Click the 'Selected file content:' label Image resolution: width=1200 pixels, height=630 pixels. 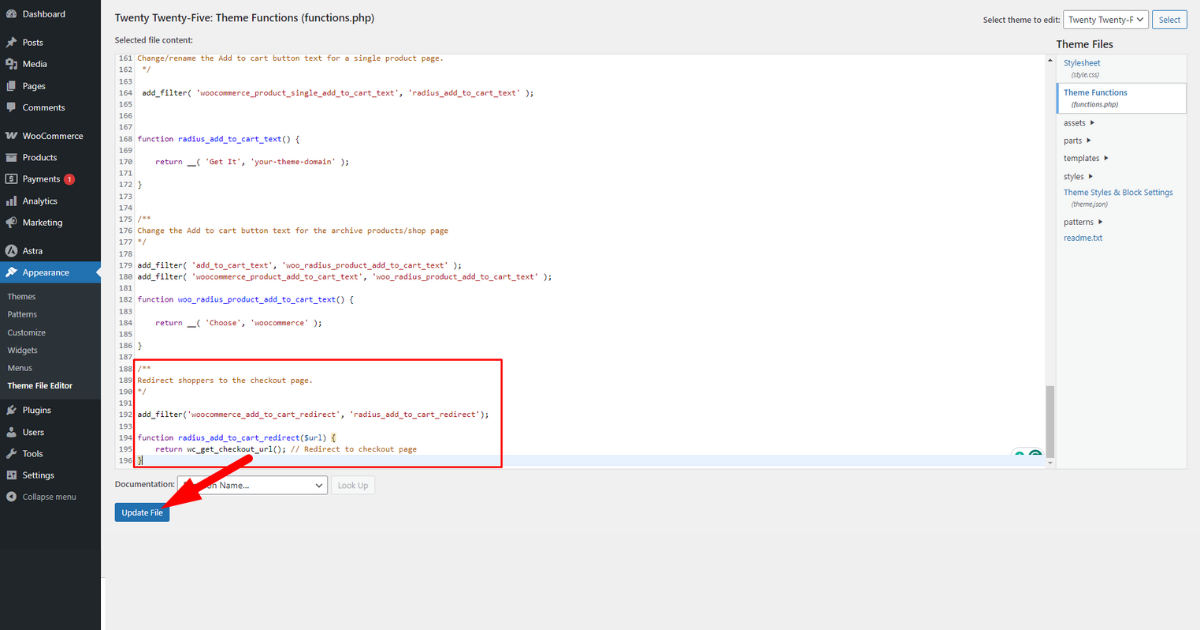click(x=154, y=40)
